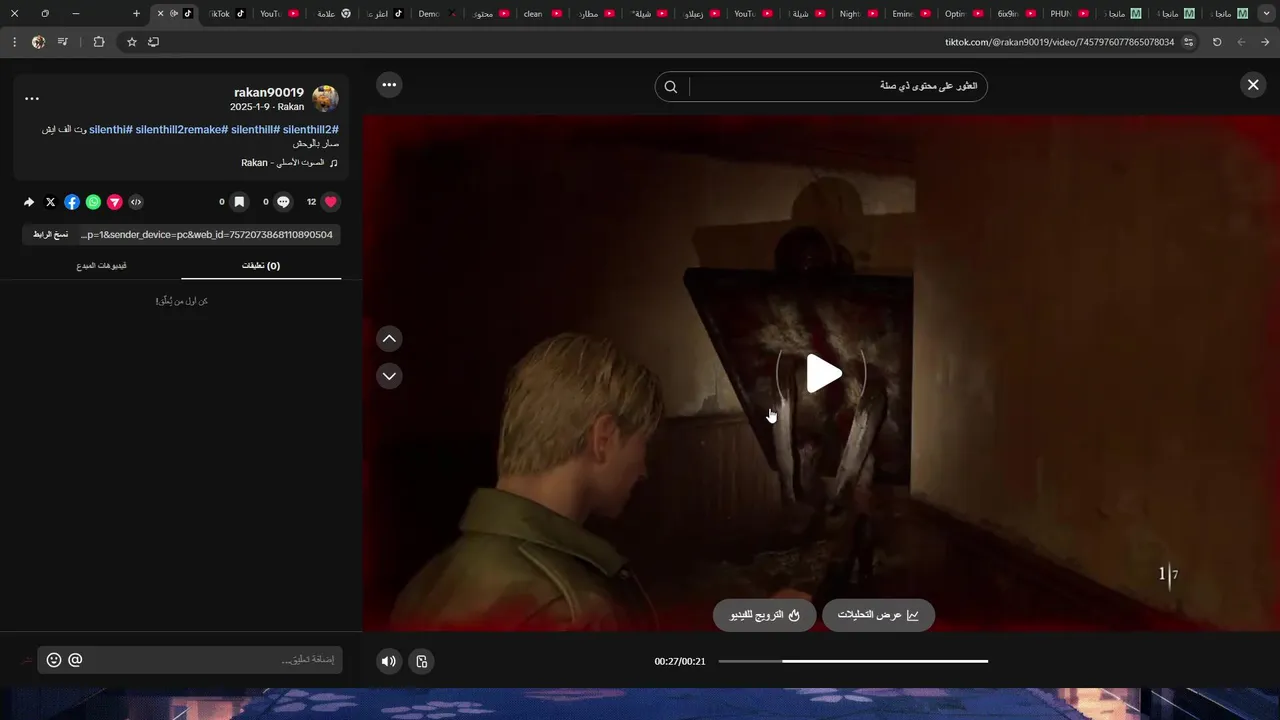This screenshot has width=1280, height=720.
Task: Open site information icon in address bar
Action: (1188, 42)
